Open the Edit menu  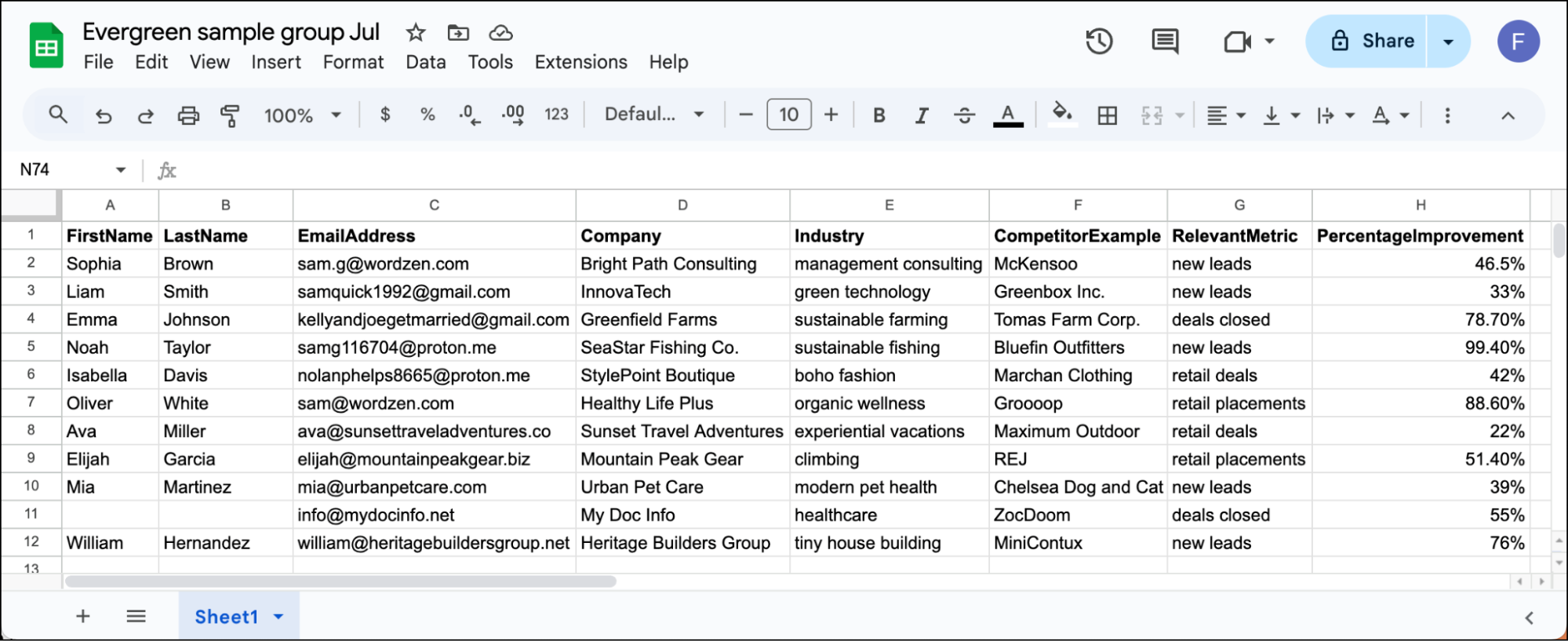151,62
